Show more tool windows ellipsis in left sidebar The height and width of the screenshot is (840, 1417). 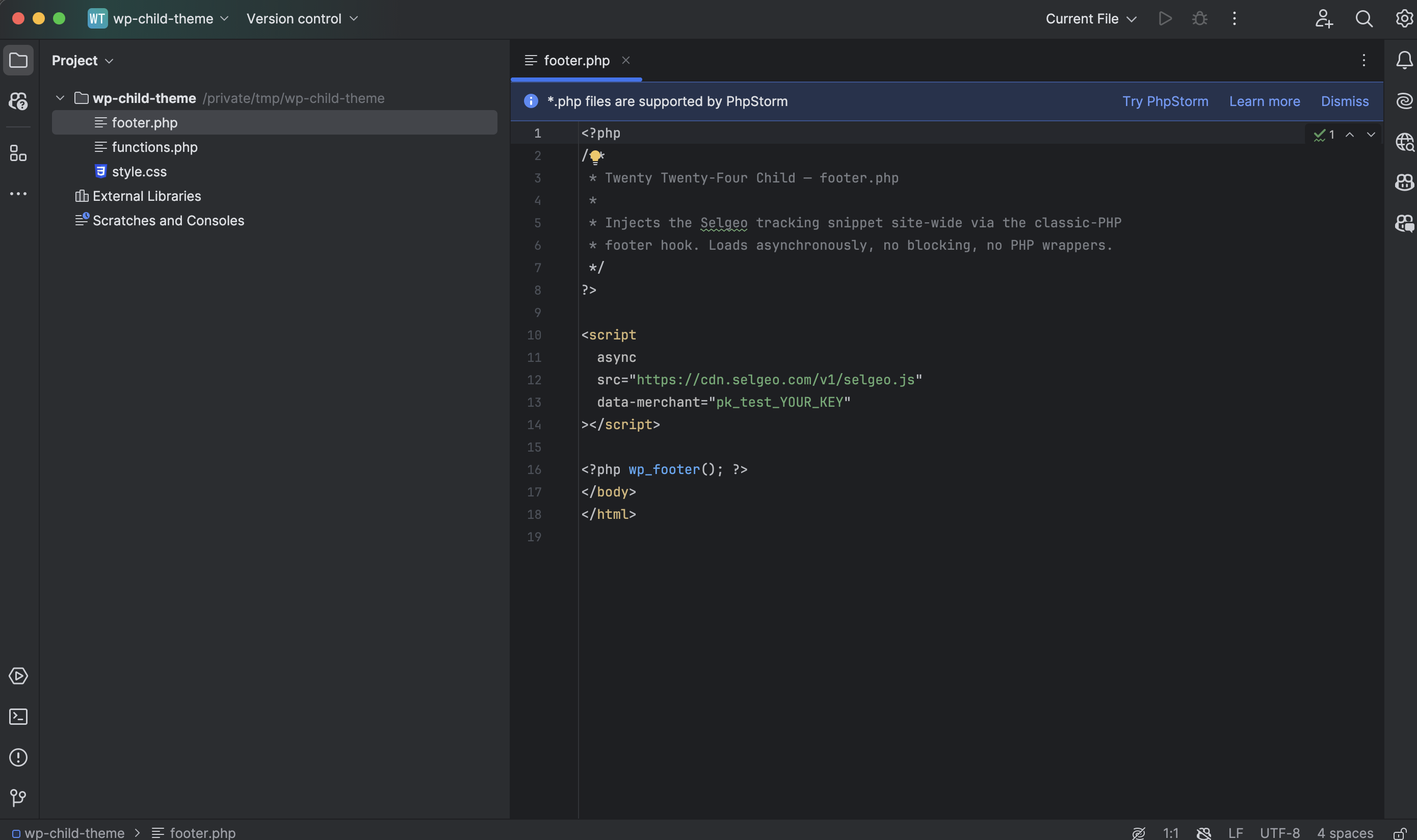click(x=18, y=194)
